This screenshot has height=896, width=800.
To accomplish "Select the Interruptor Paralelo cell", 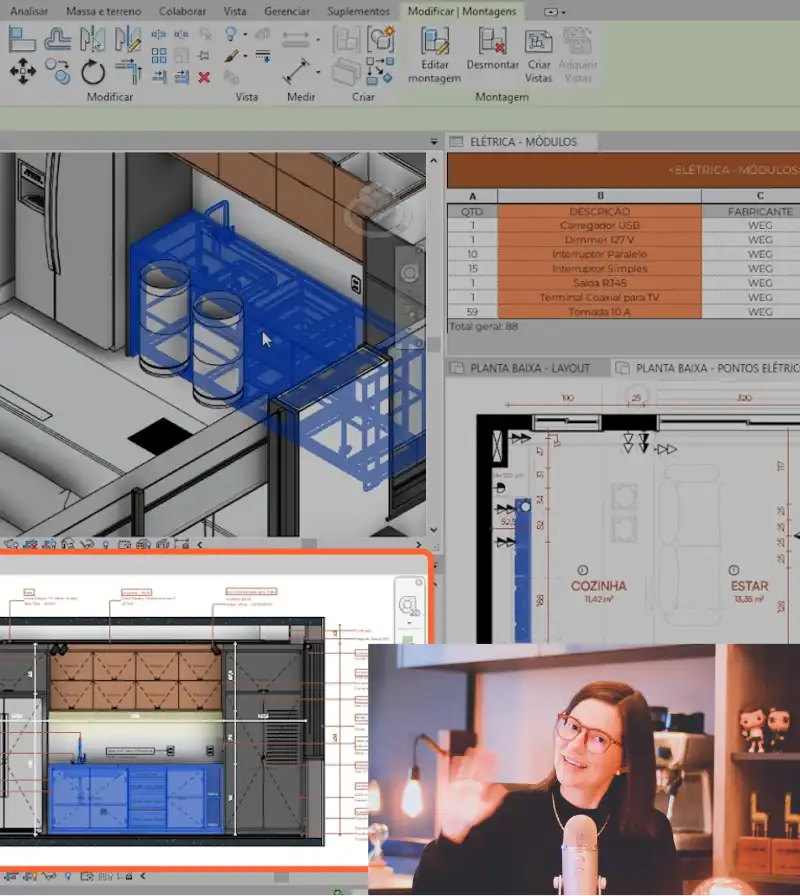I will coord(599,254).
